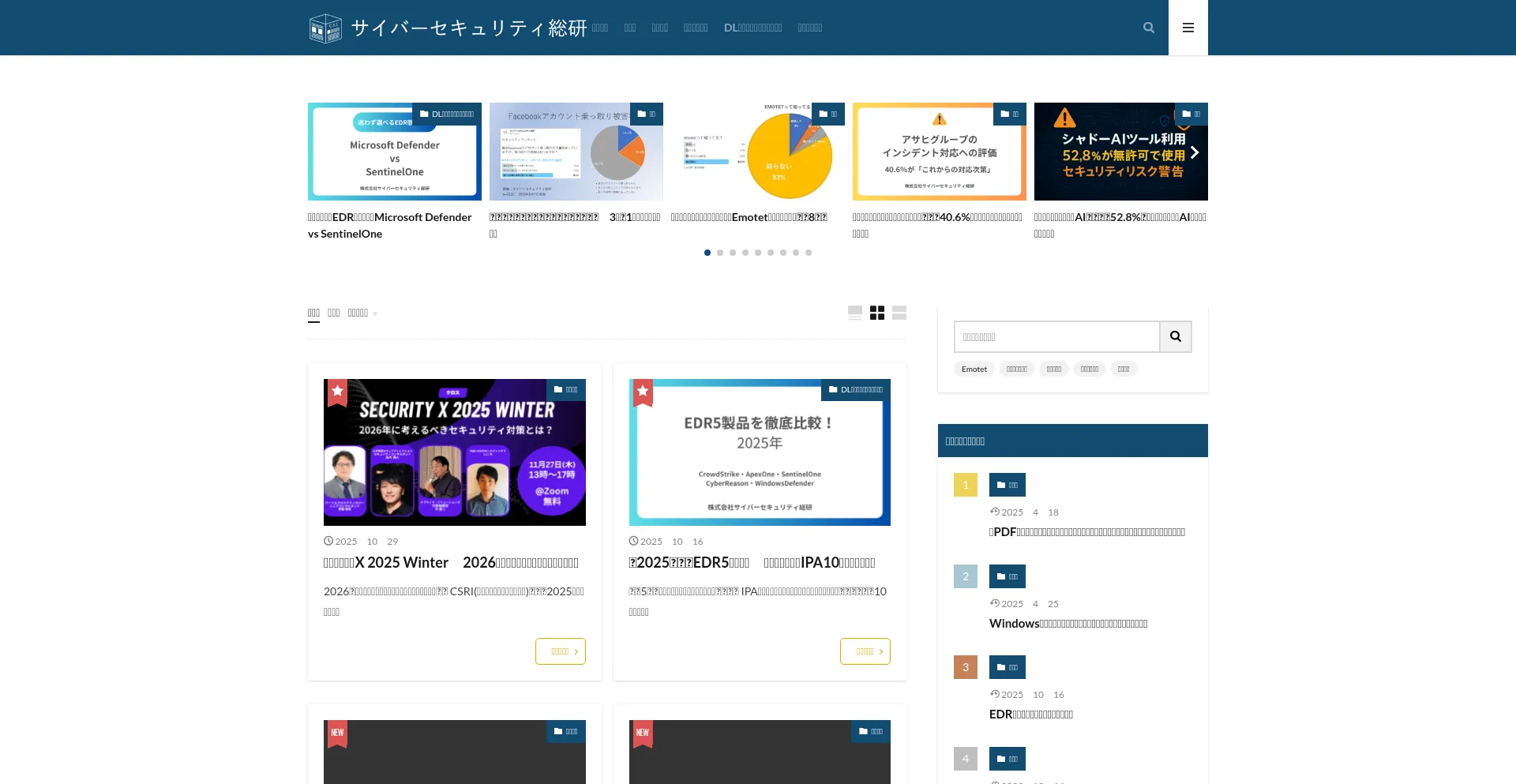The image size is (1516, 784).
Task: Expand the third sort dropdown with arrow
Action: 362,313
